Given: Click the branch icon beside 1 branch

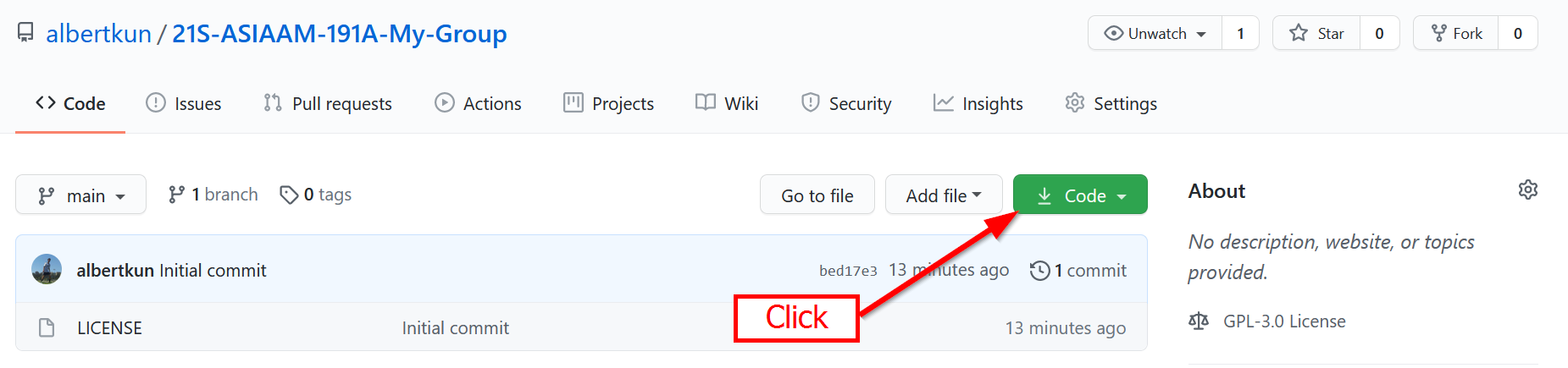Looking at the screenshot, I should click(x=176, y=195).
